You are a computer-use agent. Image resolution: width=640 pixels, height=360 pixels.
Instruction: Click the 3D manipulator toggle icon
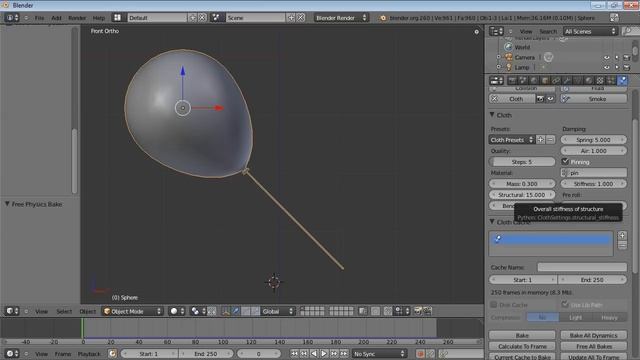coord(226,311)
